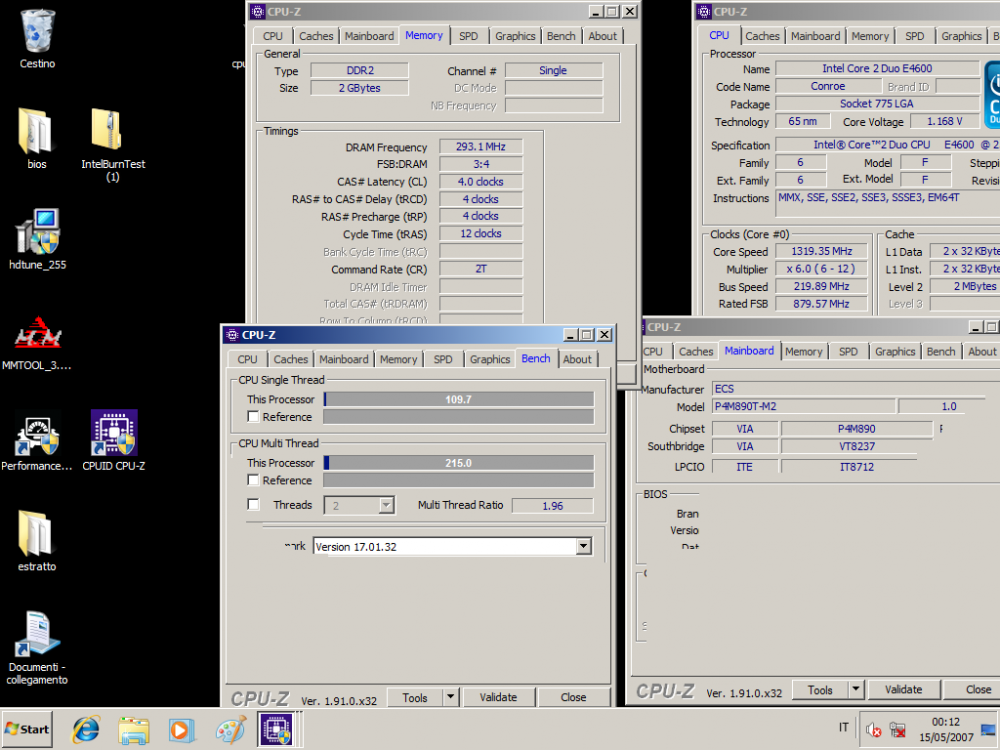Click the CPU Single Thread score bar
Image resolution: width=1000 pixels, height=750 pixels.
point(458,399)
